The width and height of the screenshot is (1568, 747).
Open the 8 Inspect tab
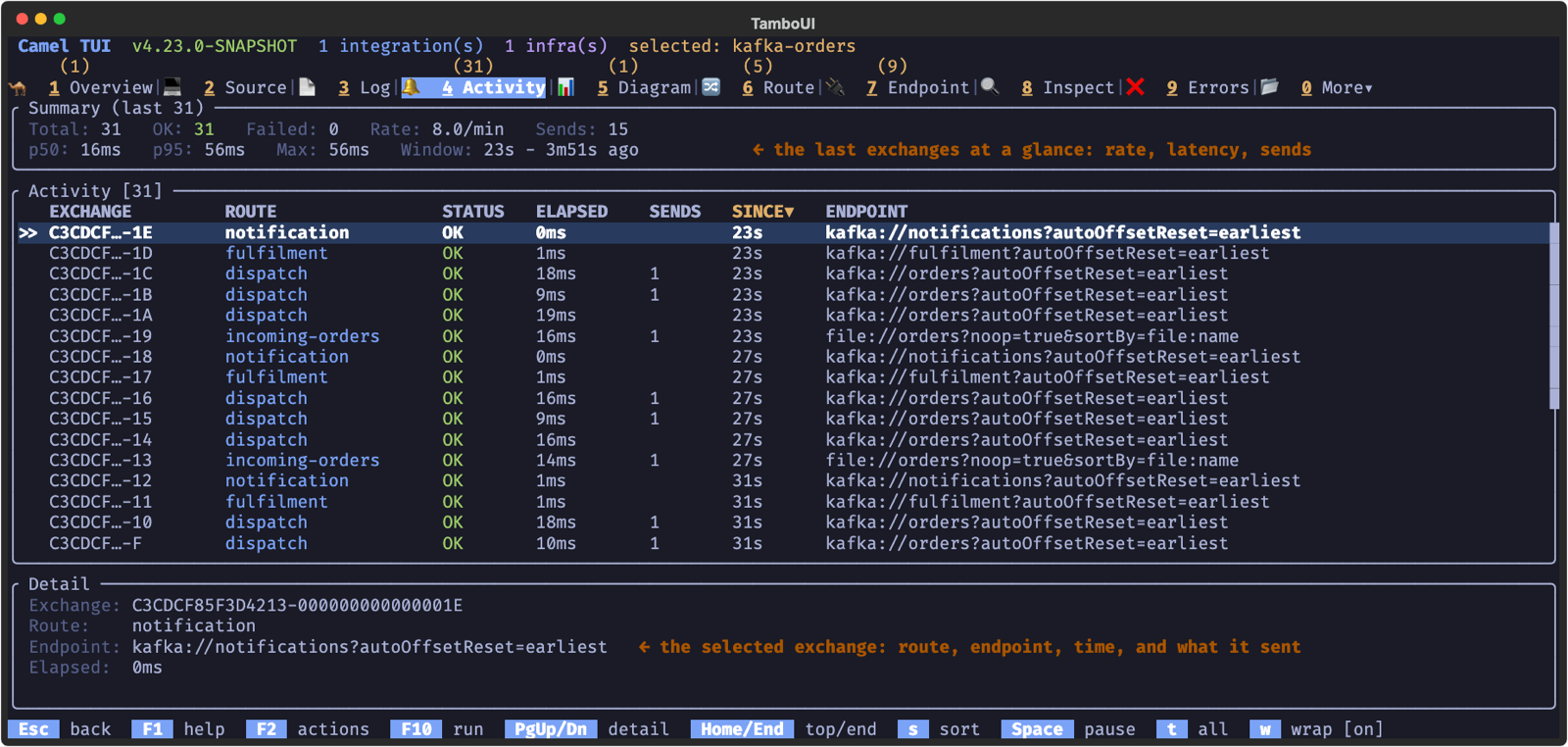point(1067,87)
